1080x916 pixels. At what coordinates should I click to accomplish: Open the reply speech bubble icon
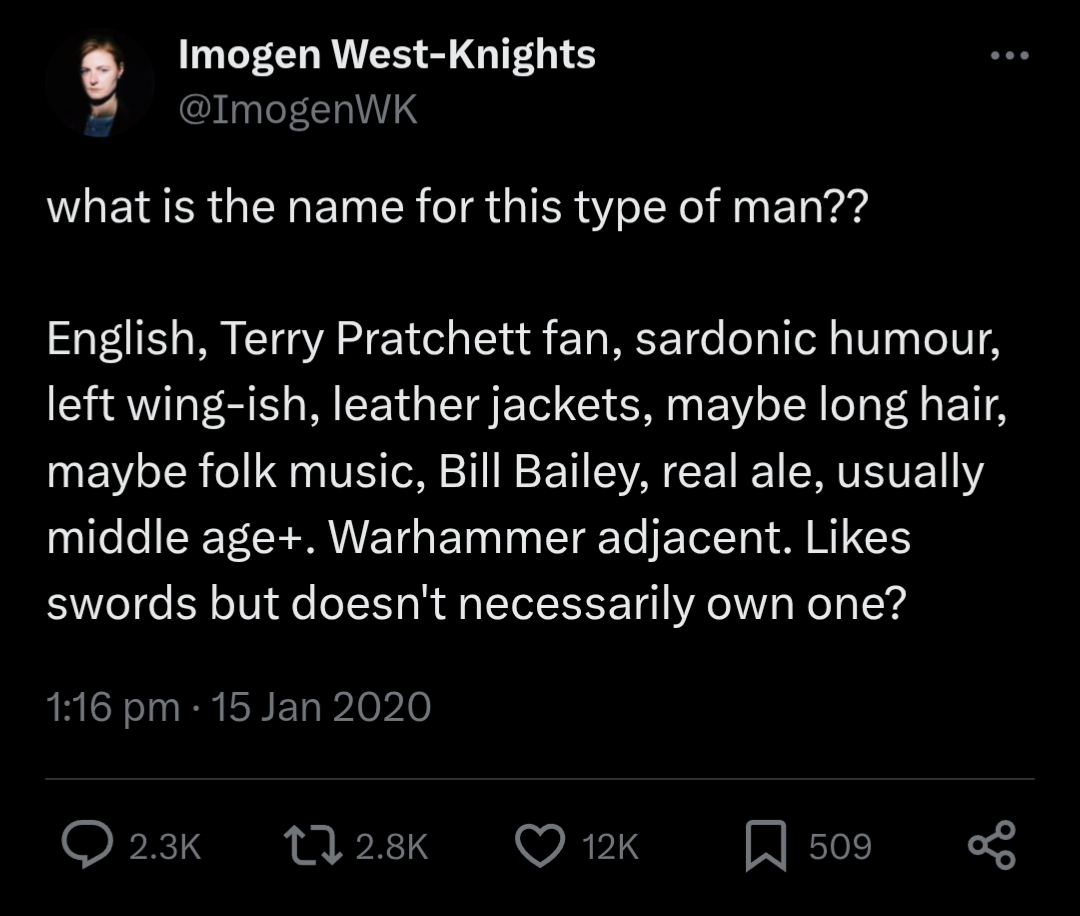pyautogui.click(x=88, y=846)
